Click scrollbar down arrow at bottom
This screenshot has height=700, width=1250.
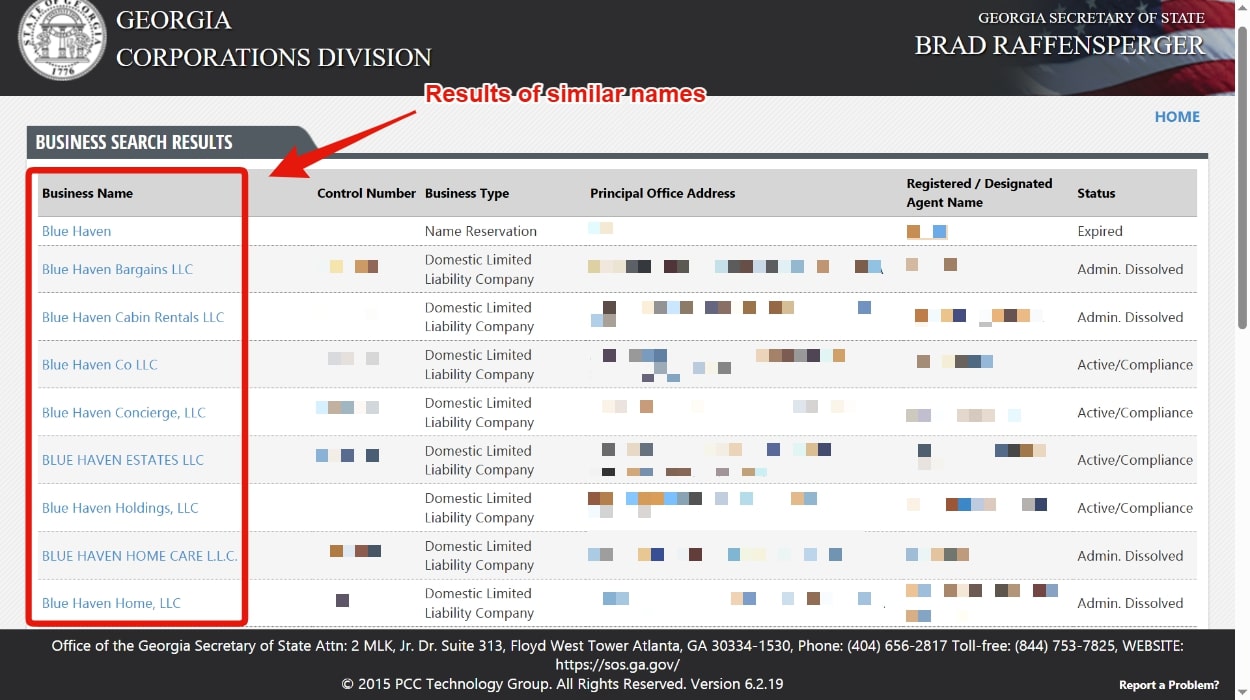click(x=1241, y=691)
